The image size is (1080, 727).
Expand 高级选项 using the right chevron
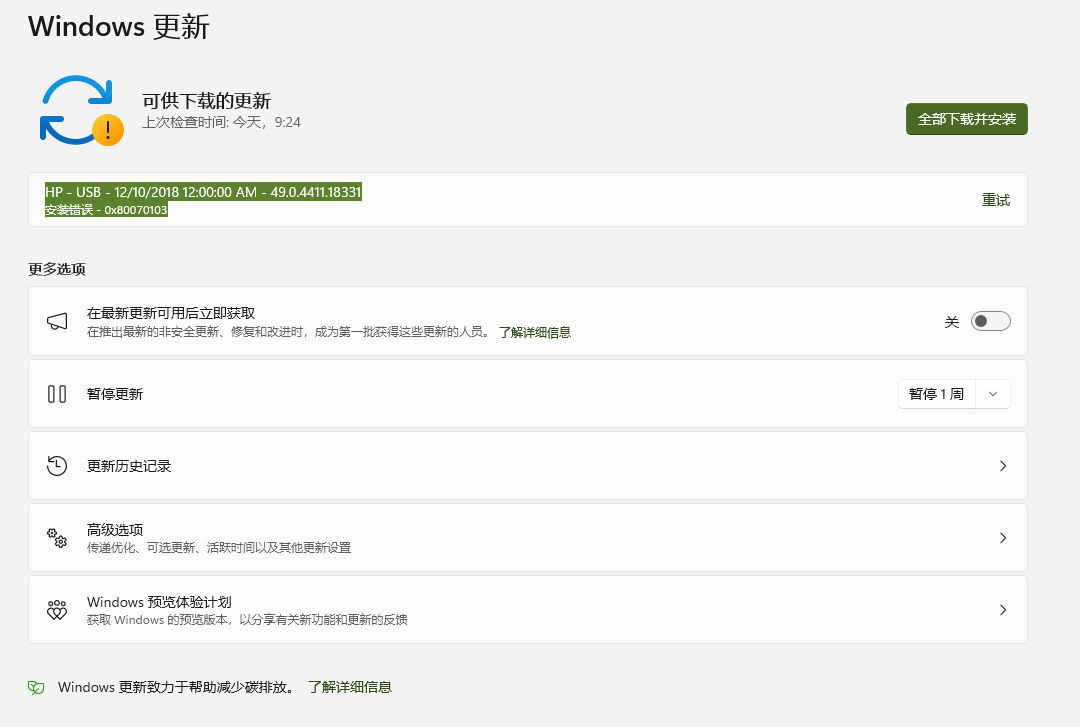pyautogui.click(x=1003, y=538)
